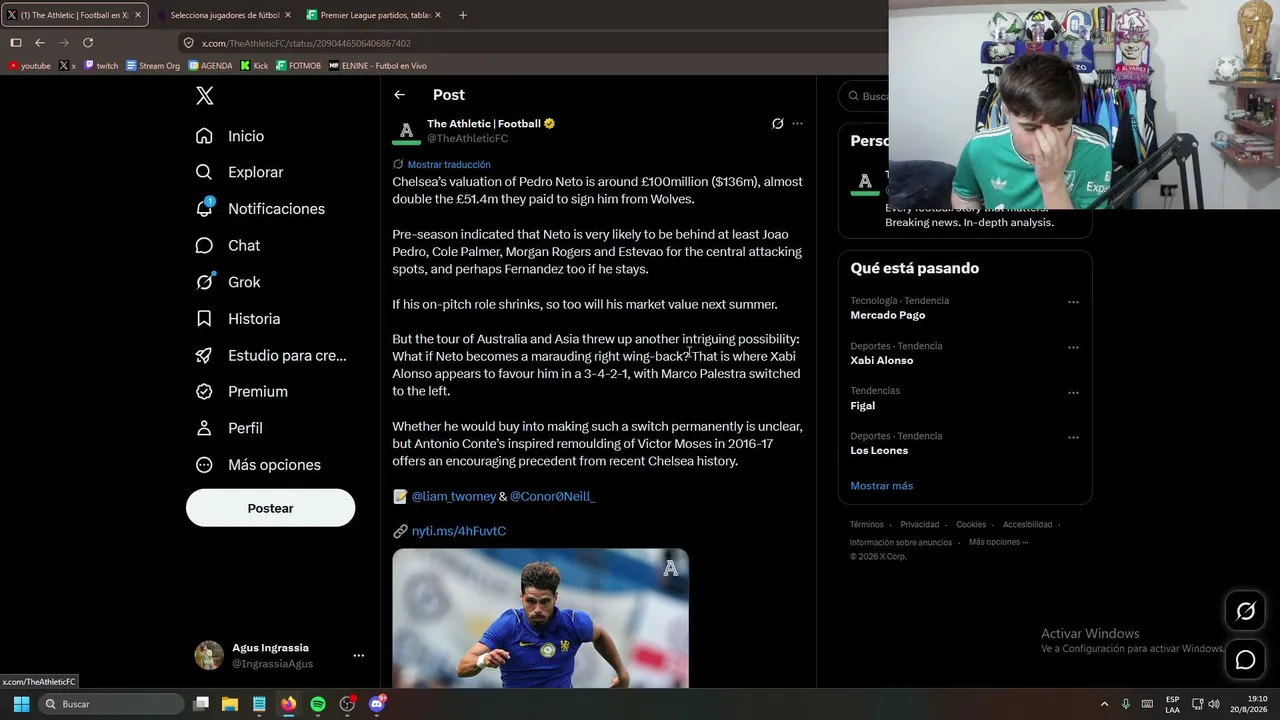1280x720 pixels.
Task: Open the FOTMOB bookmark
Action: click(298, 66)
